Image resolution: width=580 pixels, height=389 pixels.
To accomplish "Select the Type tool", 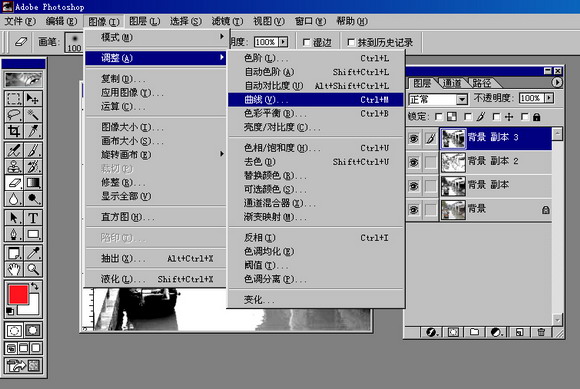I will [x=33, y=218].
